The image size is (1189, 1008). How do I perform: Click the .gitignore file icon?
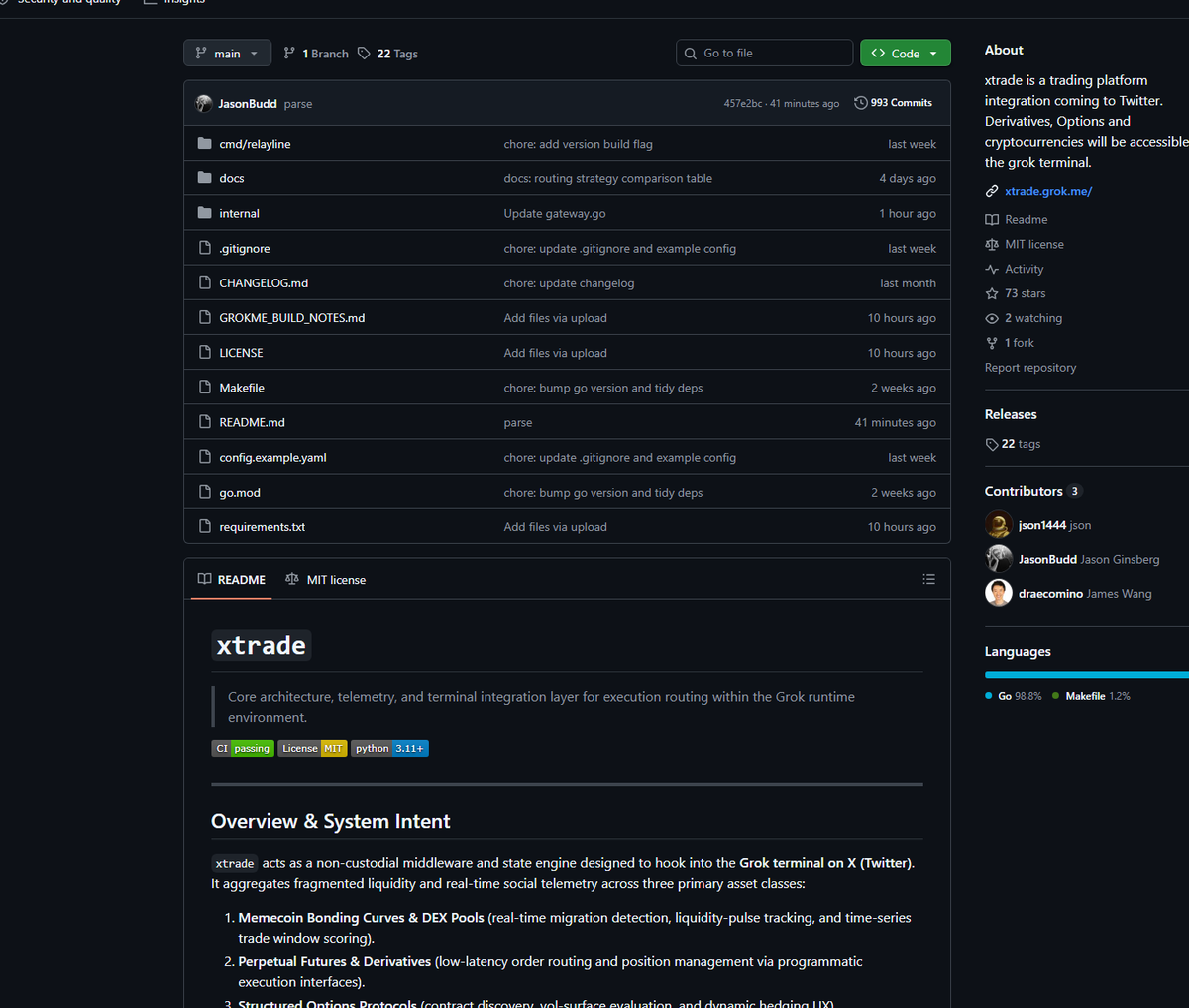[205, 248]
